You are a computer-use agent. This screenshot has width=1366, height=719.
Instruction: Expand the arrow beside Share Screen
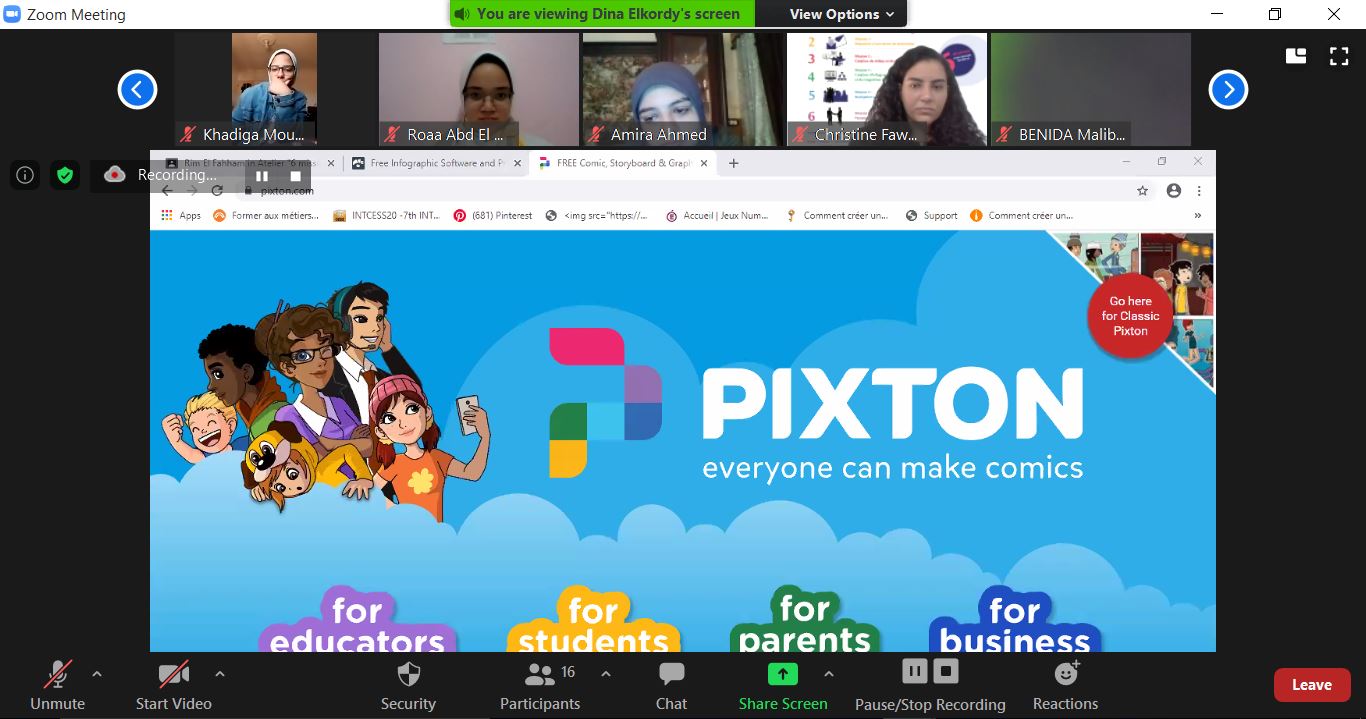(828, 674)
